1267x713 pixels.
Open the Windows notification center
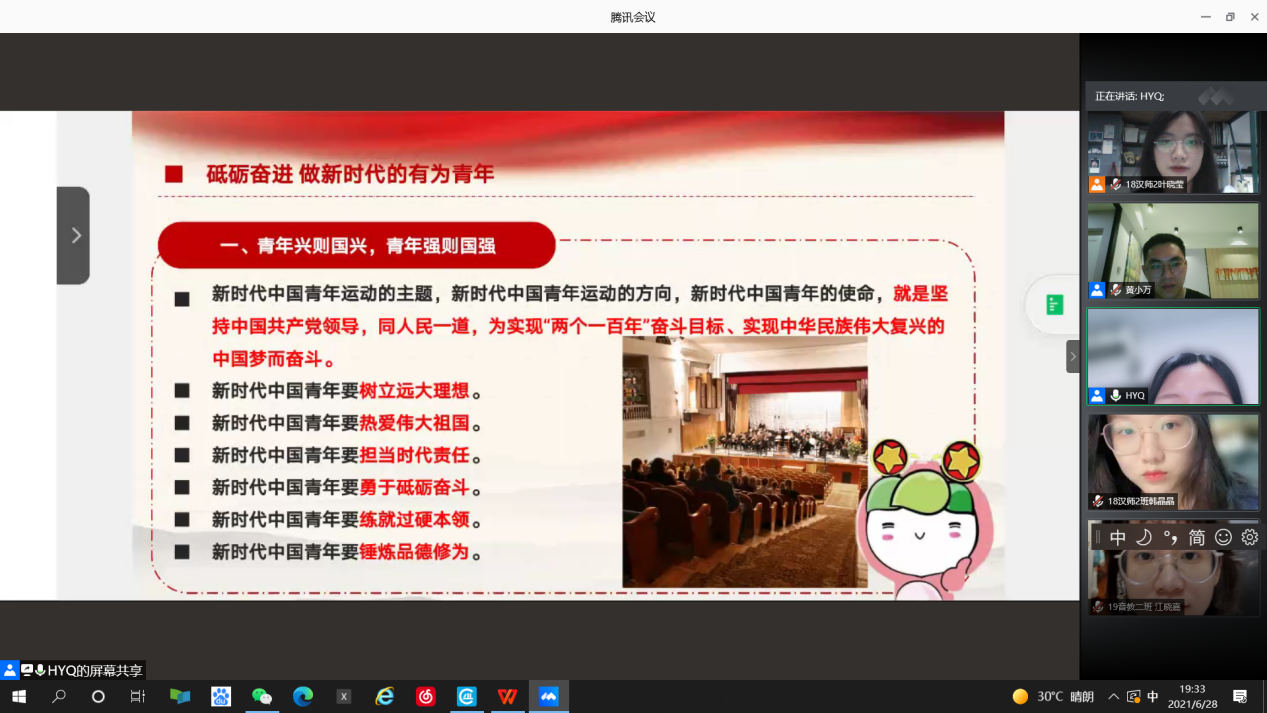[1240, 697]
